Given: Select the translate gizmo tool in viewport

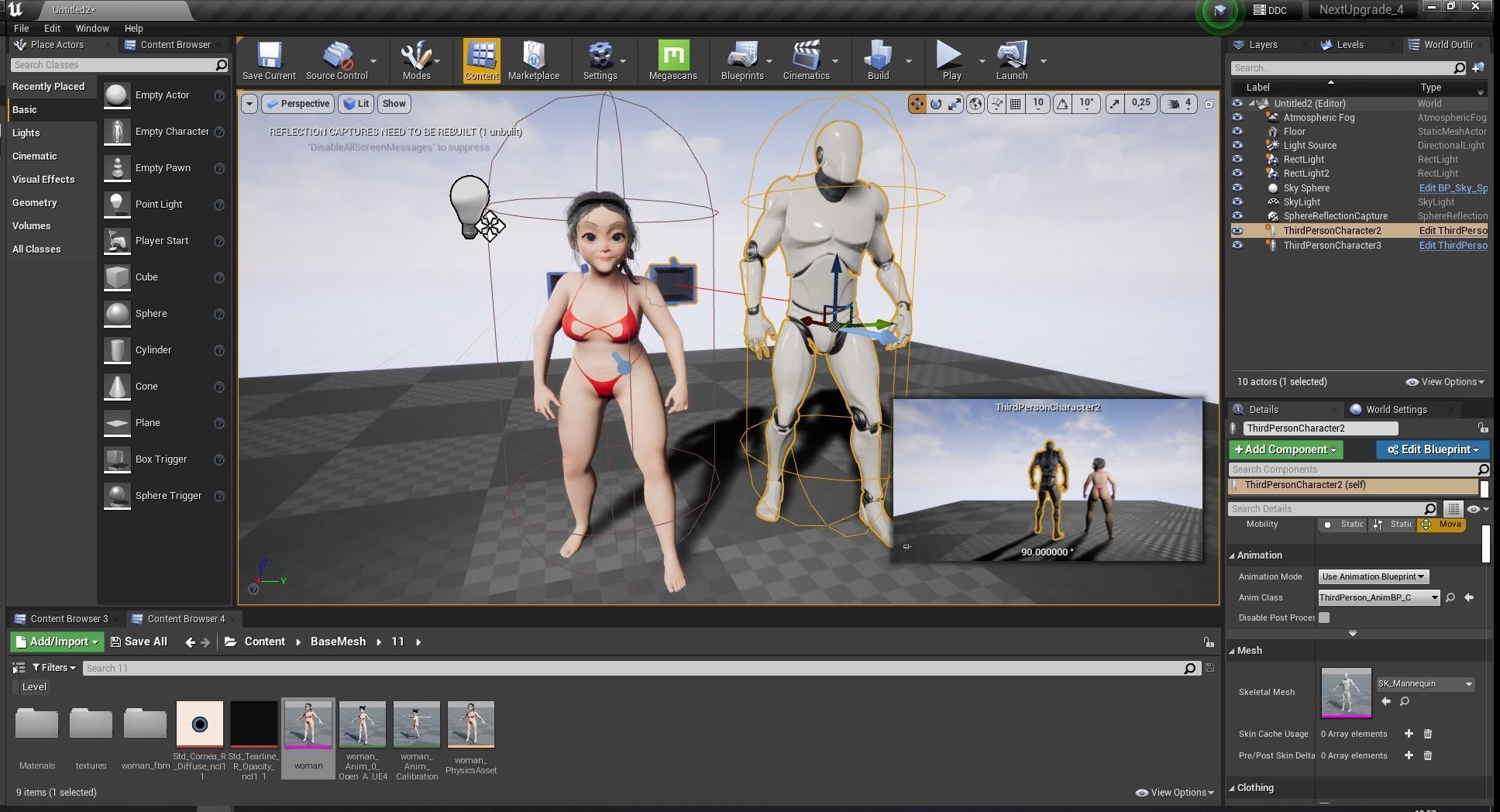Looking at the screenshot, I should click(917, 104).
